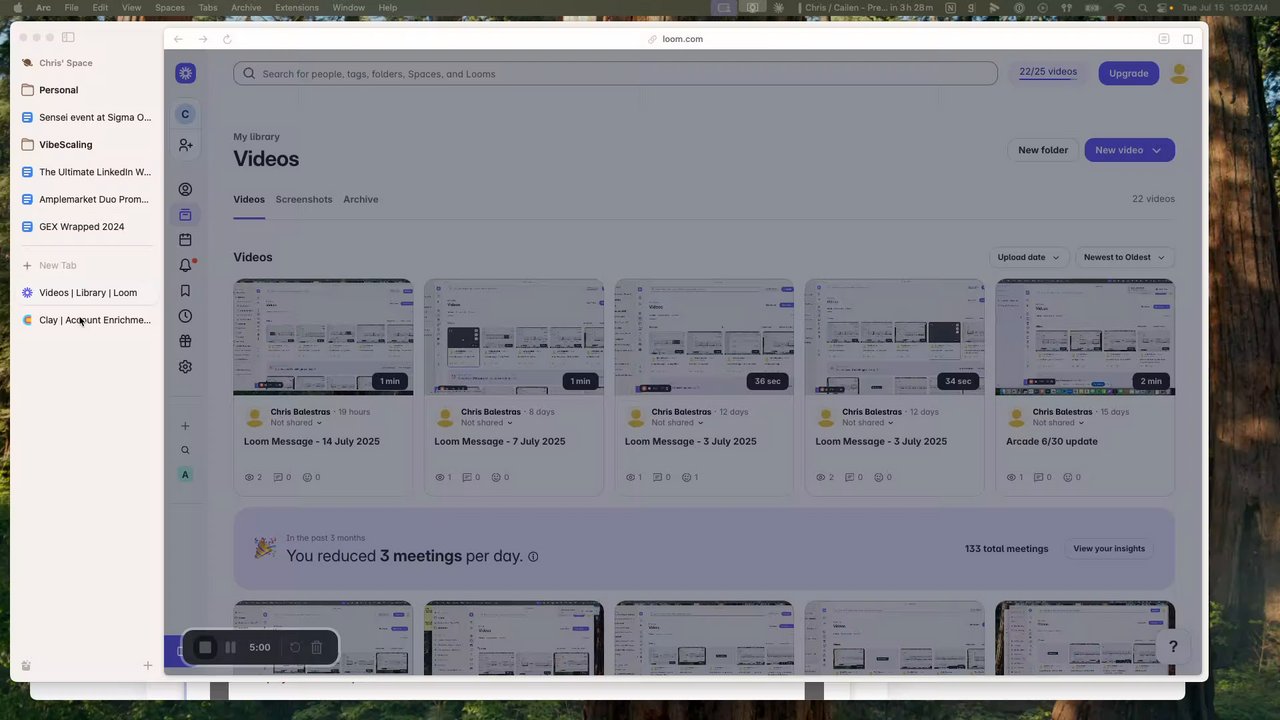Click the split view icon in Arc toolbar
This screenshot has height=720, width=1280.
point(1188,39)
